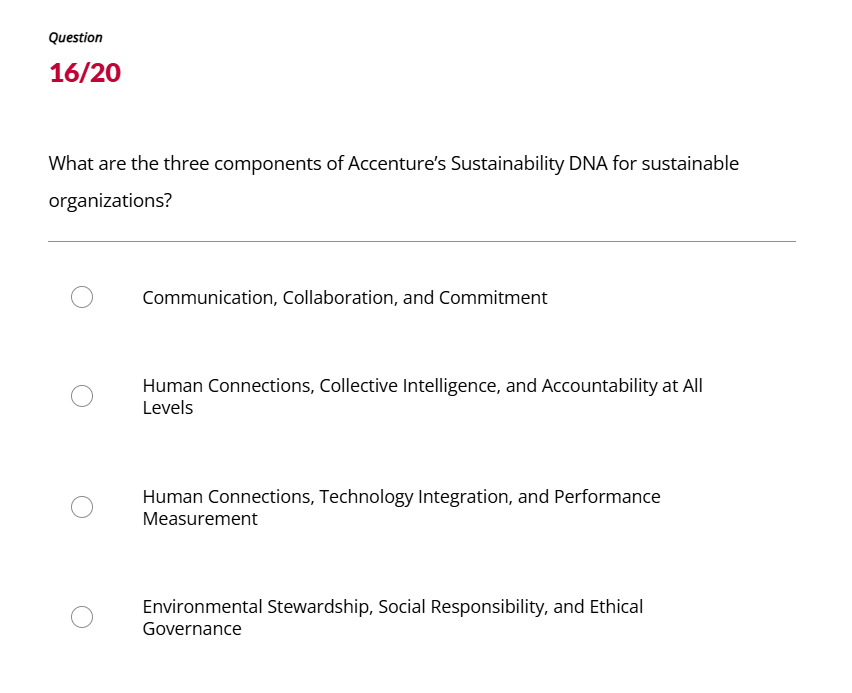Pick the Environmental Stewardship radio button
This screenshot has width=852, height=693.
click(82, 617)
